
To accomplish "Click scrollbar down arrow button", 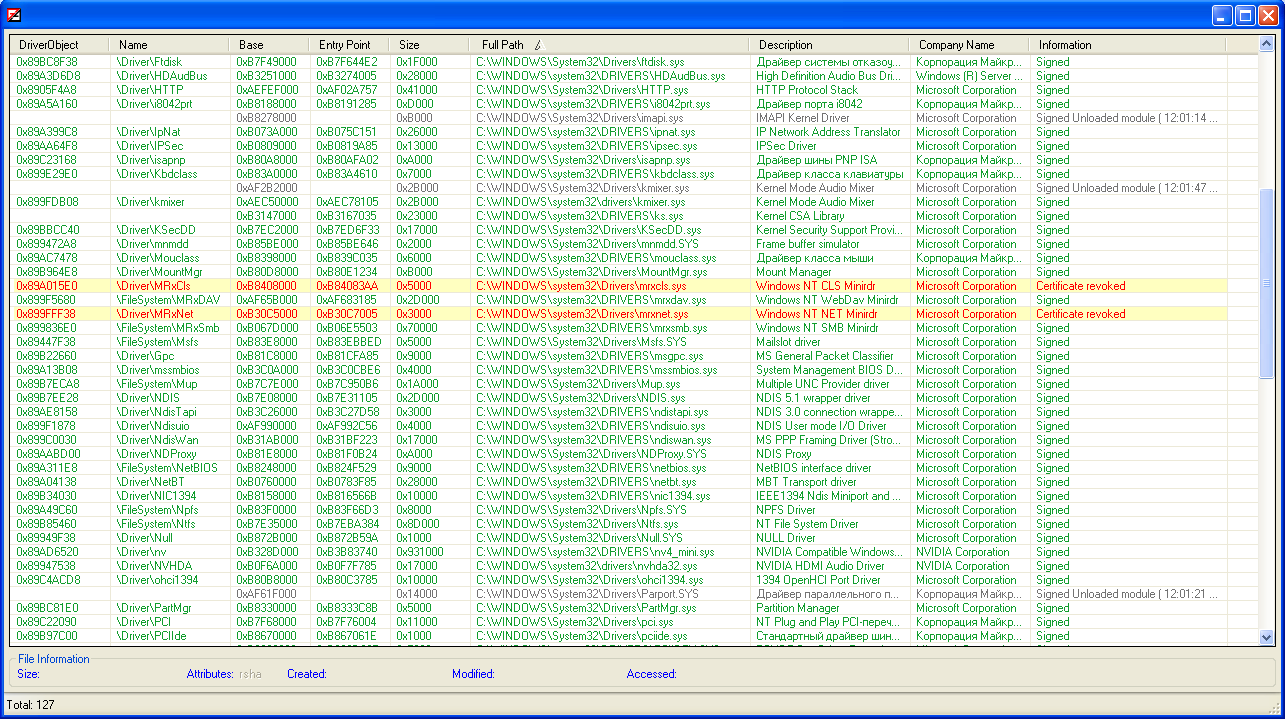I will click(x=1267, y=637).
